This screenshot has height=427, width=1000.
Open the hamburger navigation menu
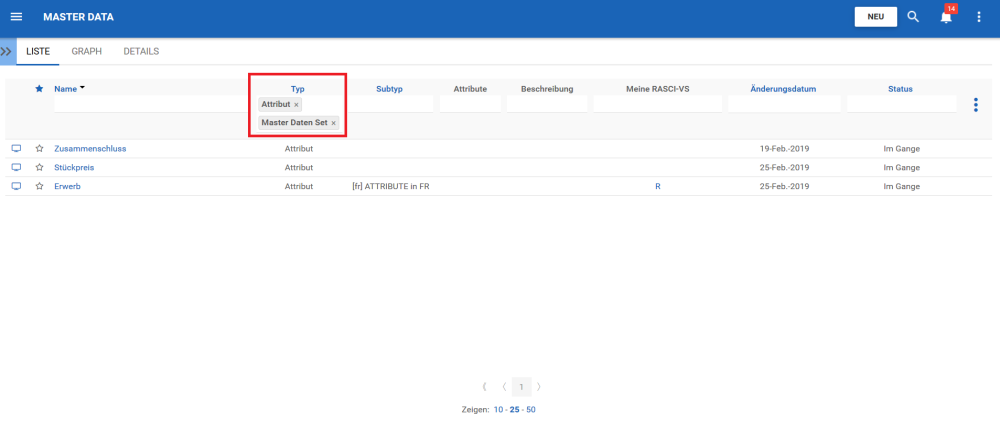pyautogui.click(x=17, y=17)
